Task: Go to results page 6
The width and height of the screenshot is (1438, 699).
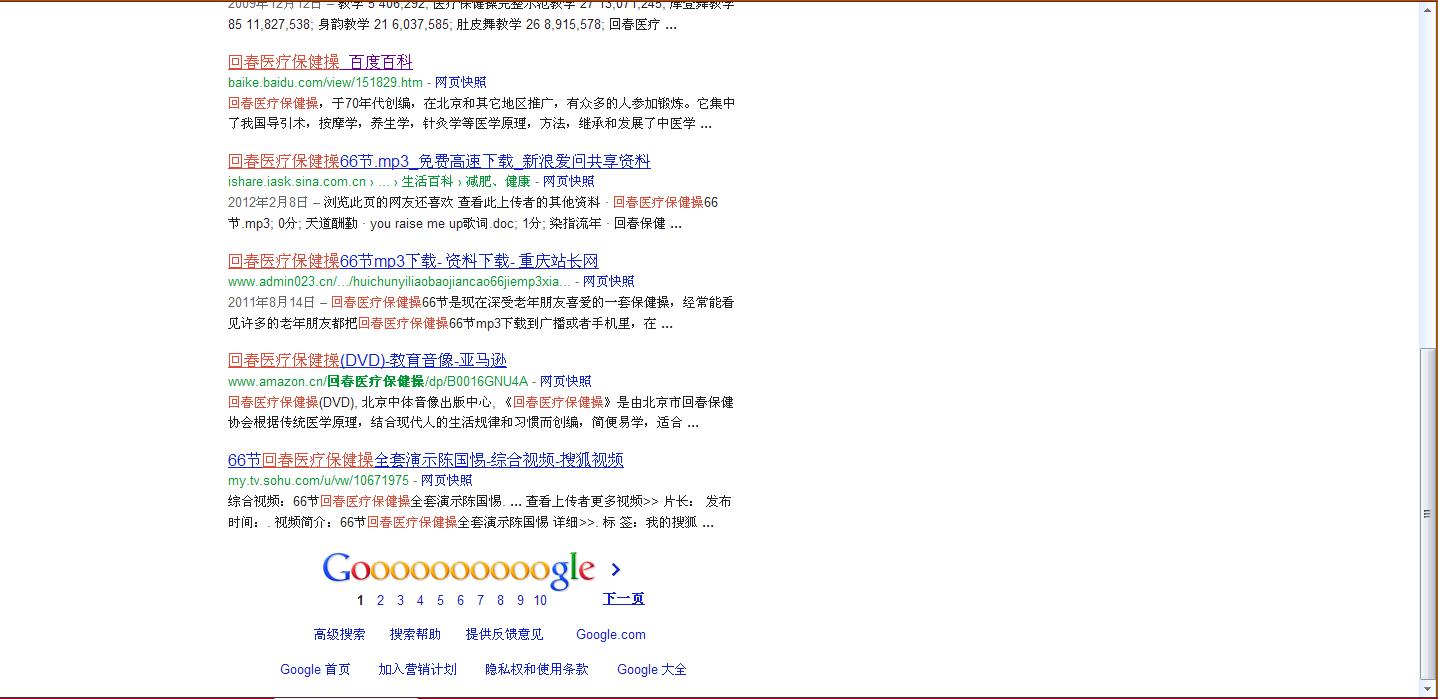Action: point(460,600)
